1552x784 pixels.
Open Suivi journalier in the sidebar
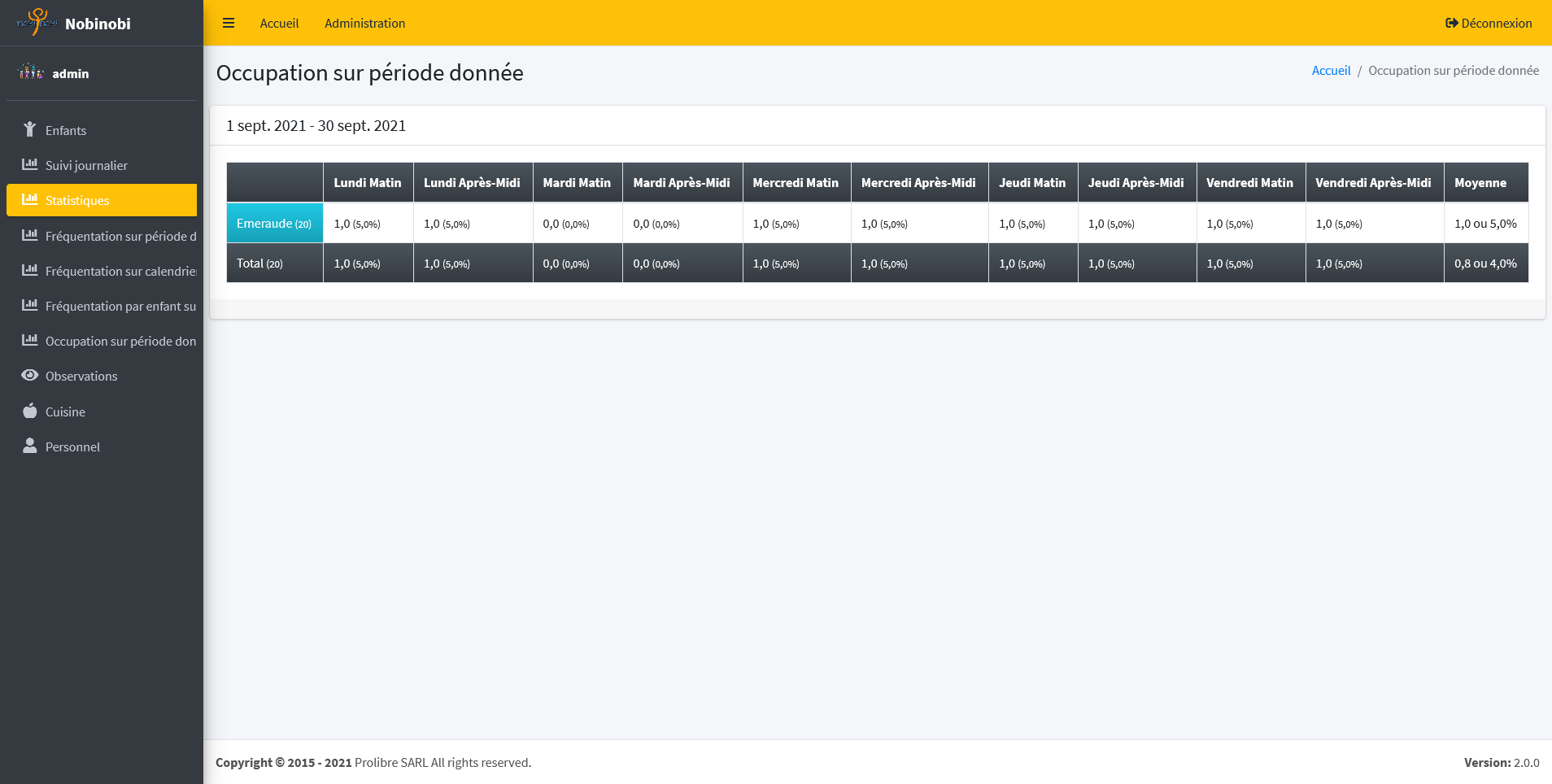tap(102, 165)
